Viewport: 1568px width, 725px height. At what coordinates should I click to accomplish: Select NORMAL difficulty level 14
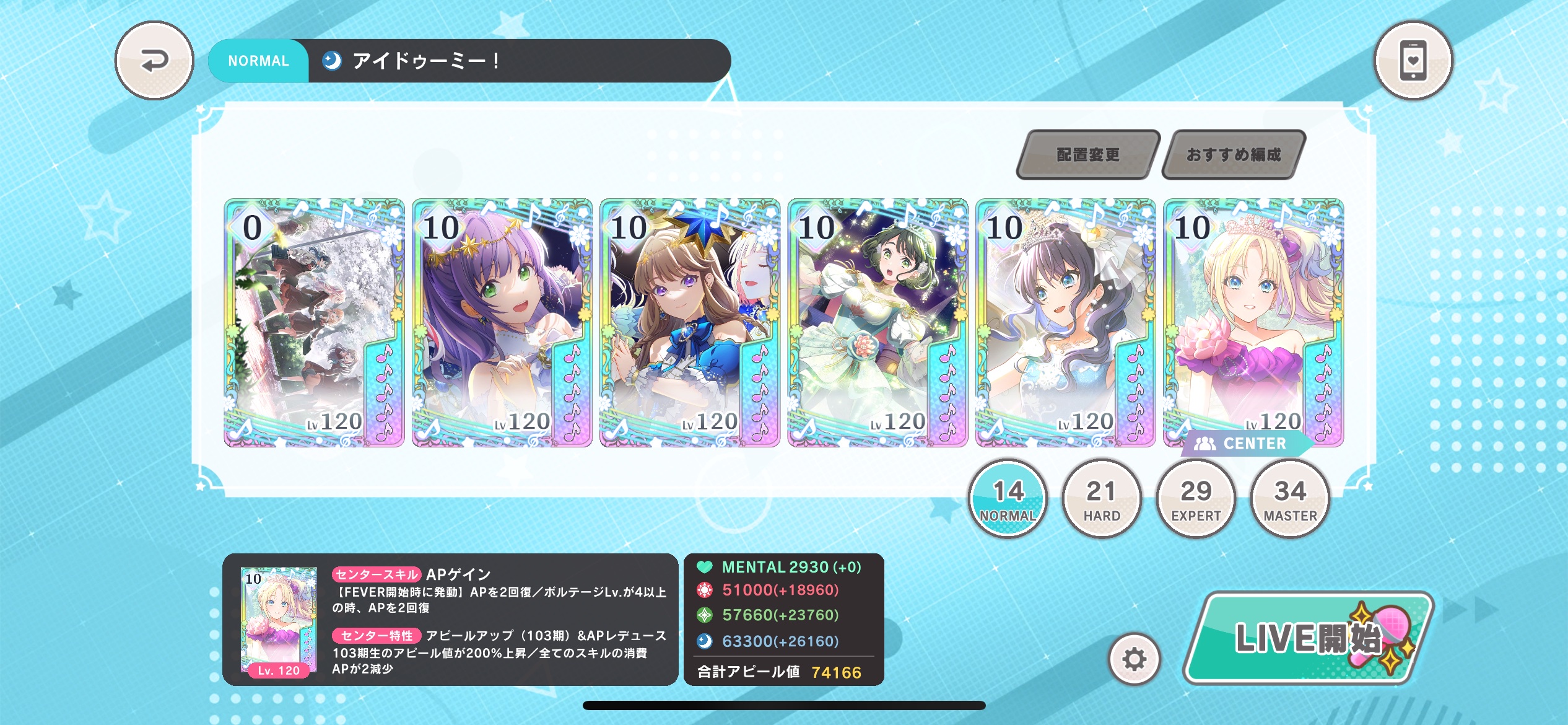(x=1008, y=499)
